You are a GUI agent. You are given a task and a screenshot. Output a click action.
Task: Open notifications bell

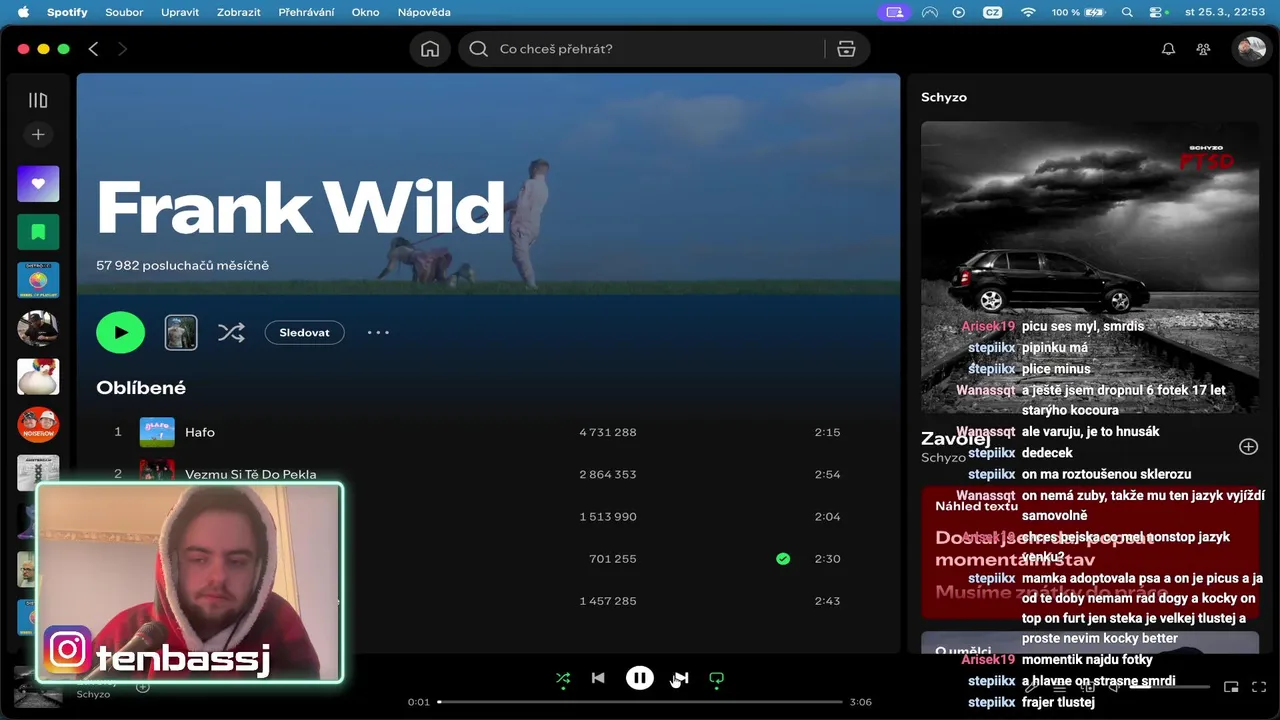point(1168,49)
